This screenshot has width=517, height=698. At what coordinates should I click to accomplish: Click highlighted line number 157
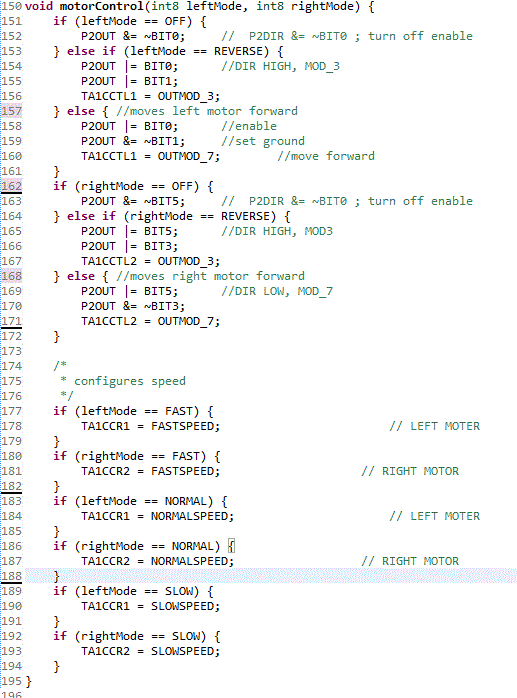pyautogui.click(x=12, y=111)
